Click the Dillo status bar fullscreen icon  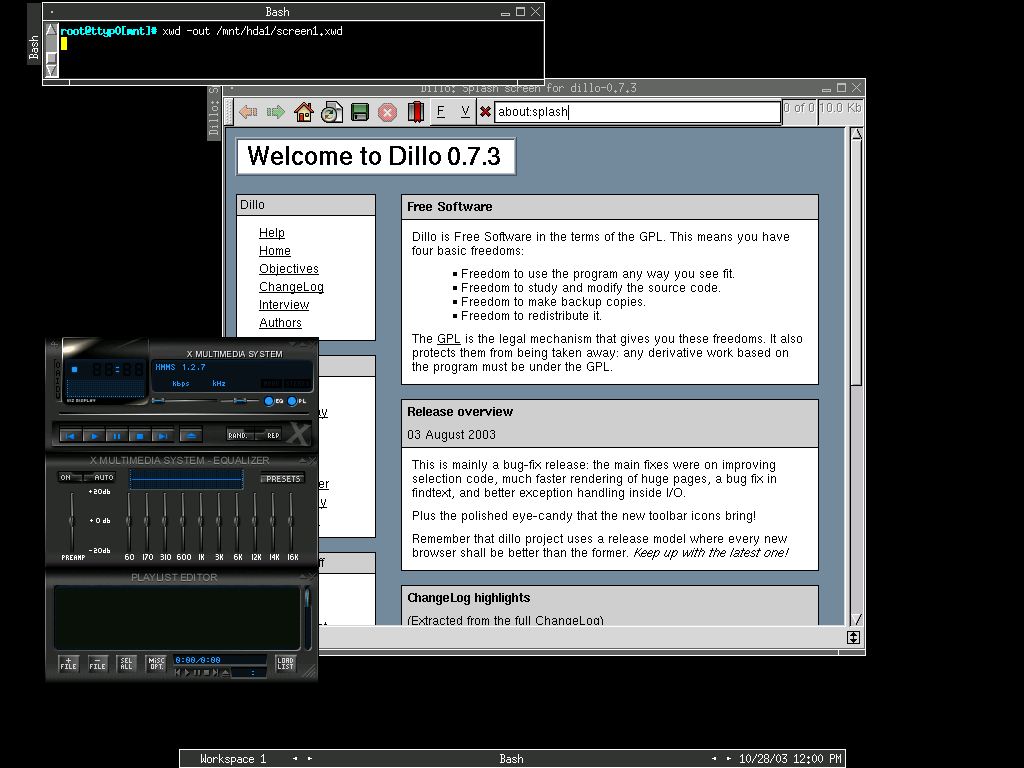coord(854,638)
